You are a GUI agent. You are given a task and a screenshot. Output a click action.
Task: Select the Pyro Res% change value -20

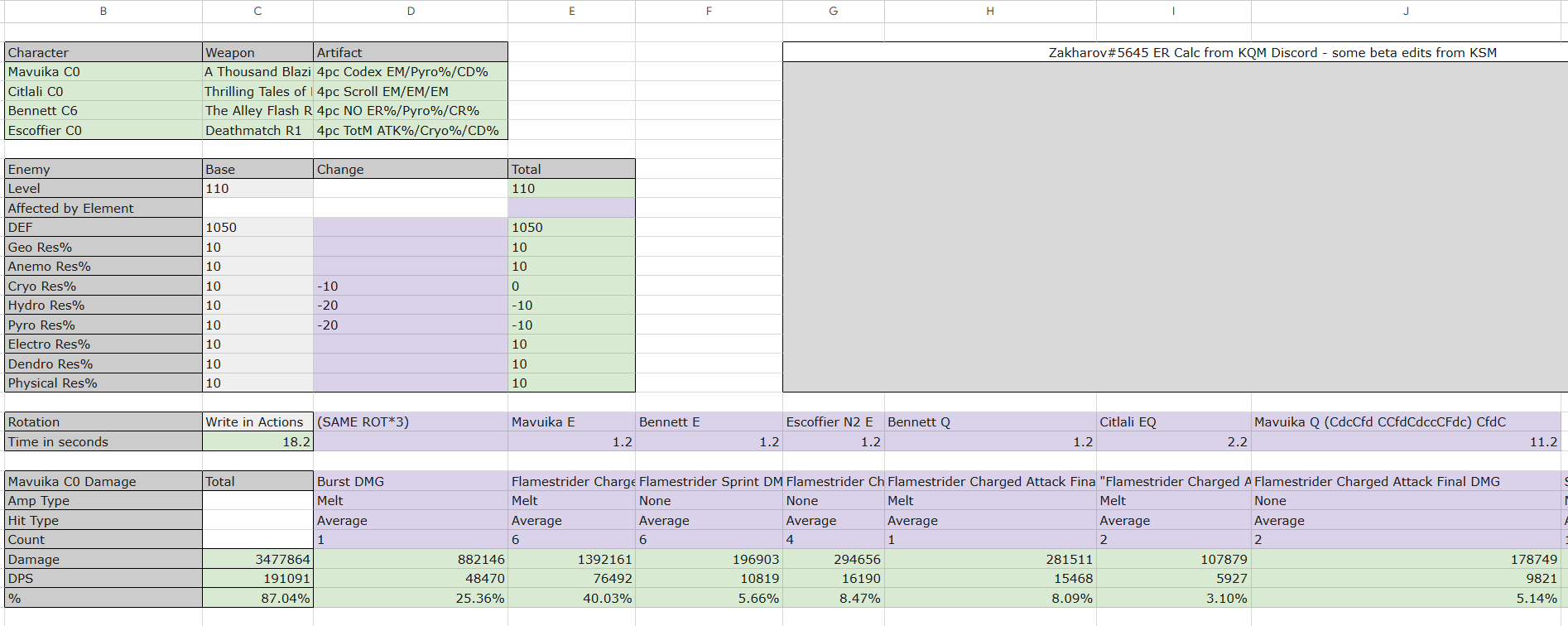pyautogui.click(x=411, y=325)
